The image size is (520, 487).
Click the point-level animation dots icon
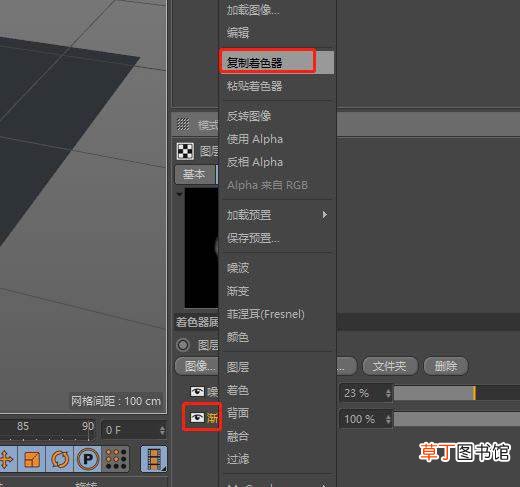click(115, 459)
